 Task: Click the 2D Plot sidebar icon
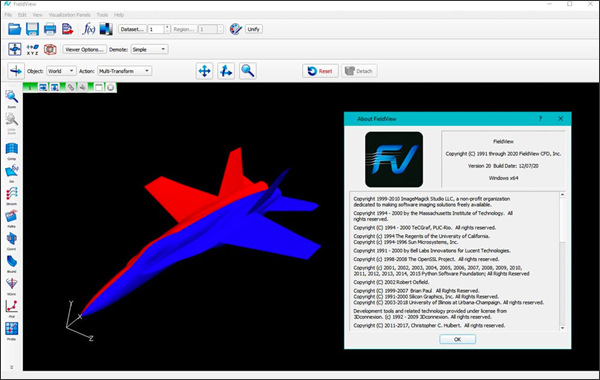pyautogui.click(x=11, y=308)
